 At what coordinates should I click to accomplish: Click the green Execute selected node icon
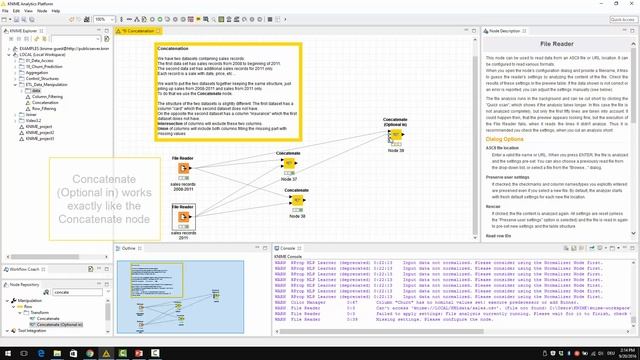(x=160, y=19)
